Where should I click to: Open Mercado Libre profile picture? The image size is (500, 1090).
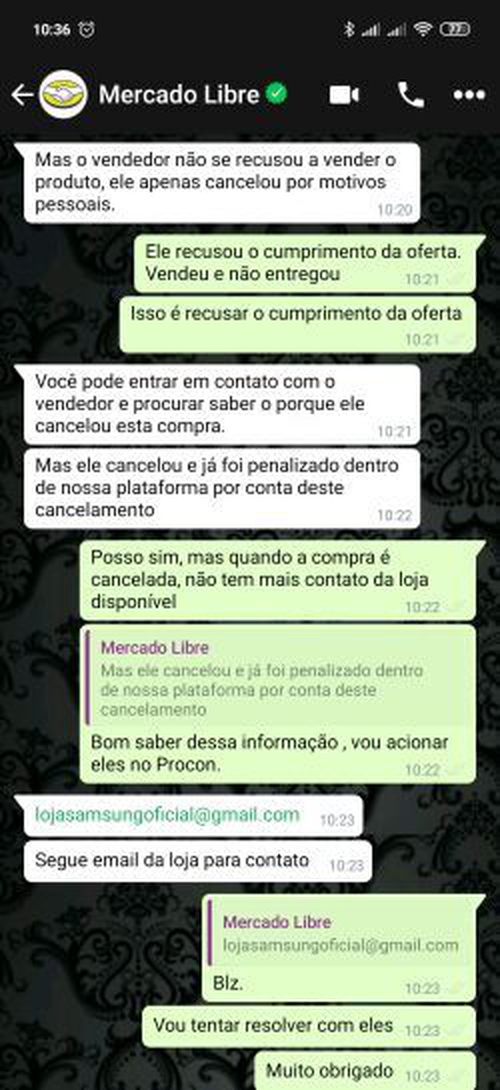[63, 95]
